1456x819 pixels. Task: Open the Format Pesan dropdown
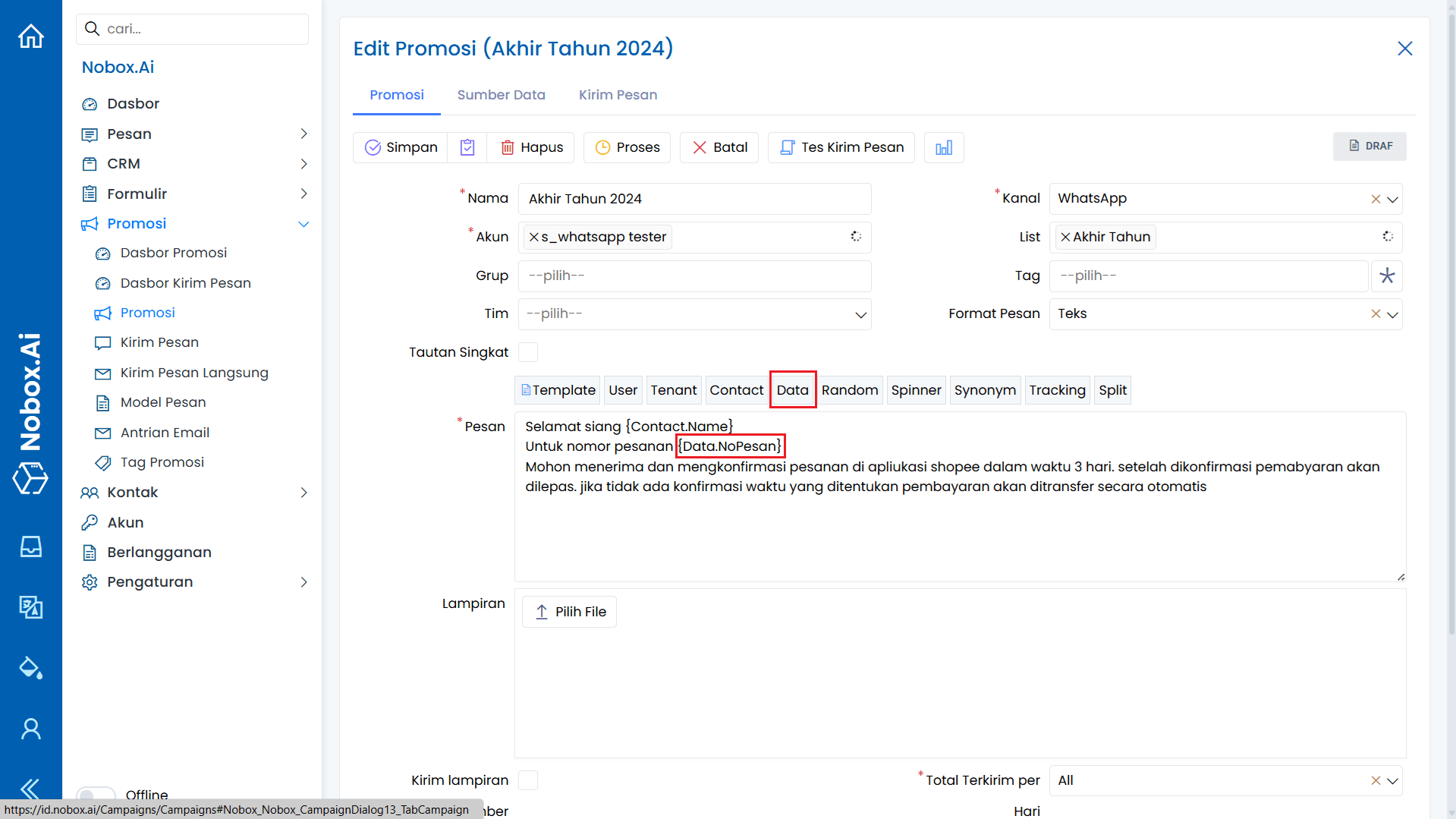(1392, 313)
